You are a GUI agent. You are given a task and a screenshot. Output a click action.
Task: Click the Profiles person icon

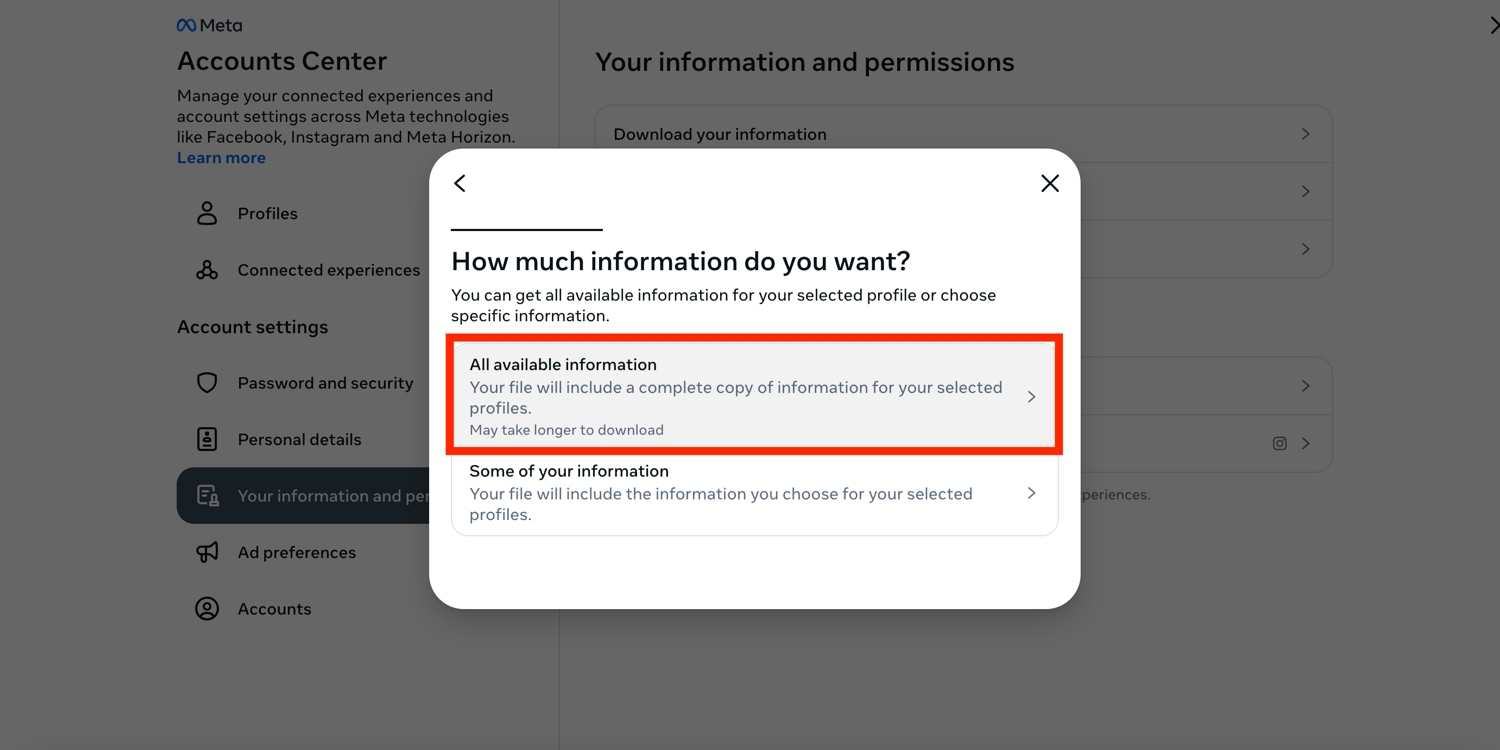[207, 213]
